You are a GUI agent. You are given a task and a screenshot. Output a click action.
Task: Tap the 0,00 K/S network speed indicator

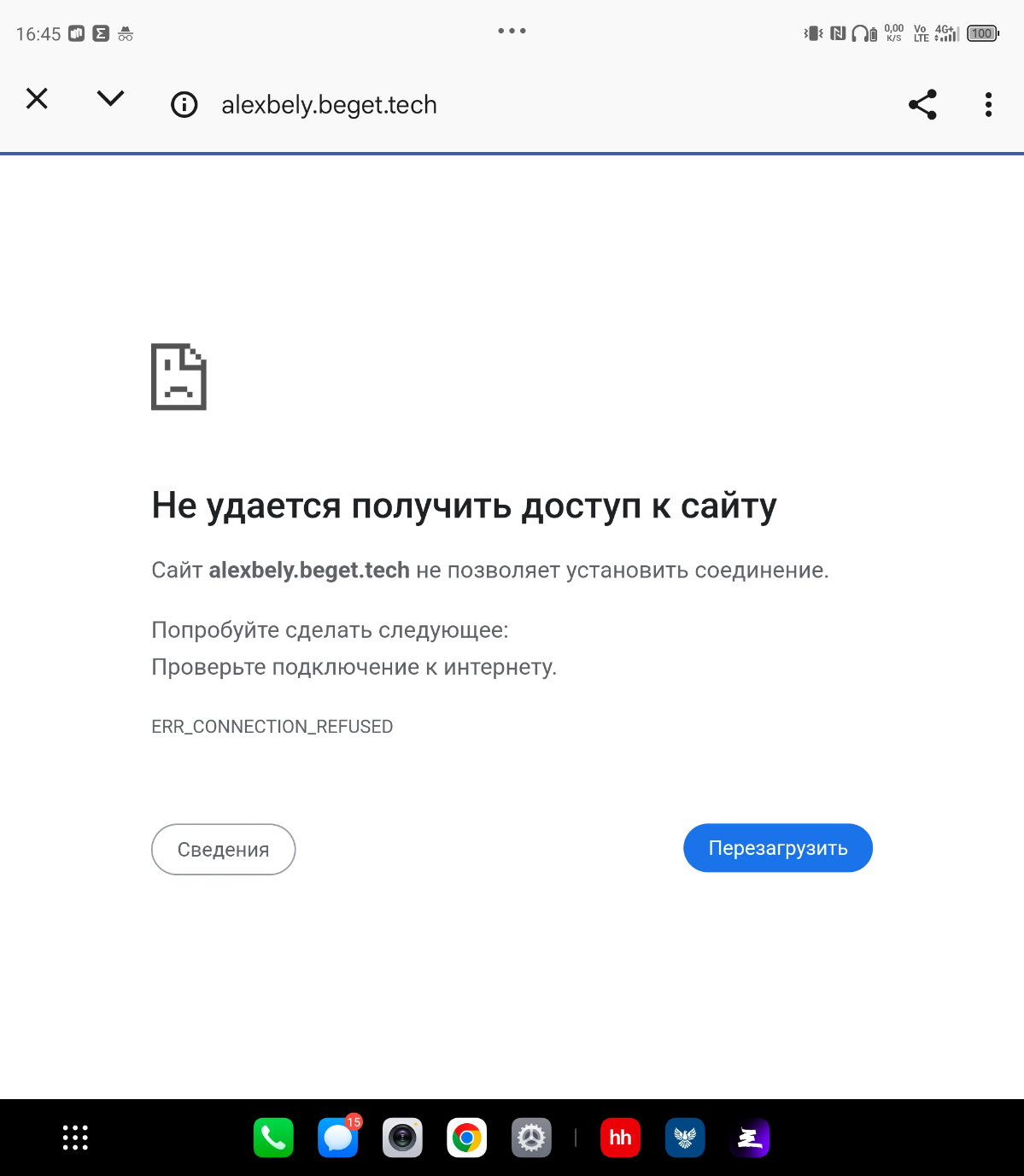point(894,33)
